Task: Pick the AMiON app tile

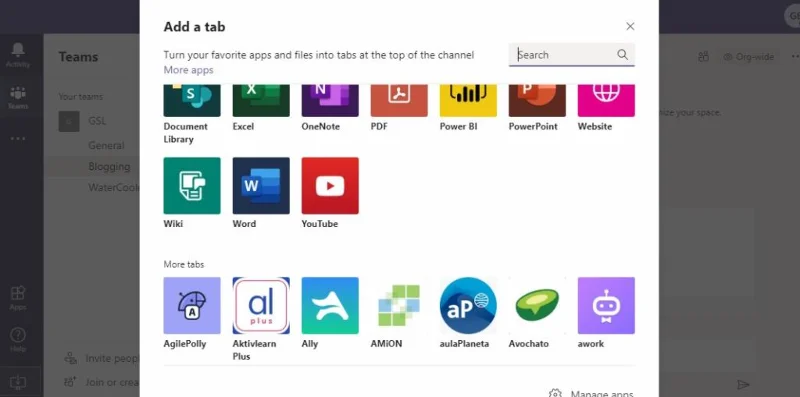Action: [399, 306]
